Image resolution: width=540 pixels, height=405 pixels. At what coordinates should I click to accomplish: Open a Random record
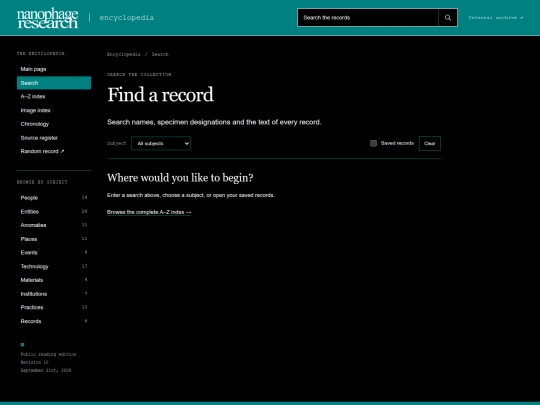coord(54,151)
